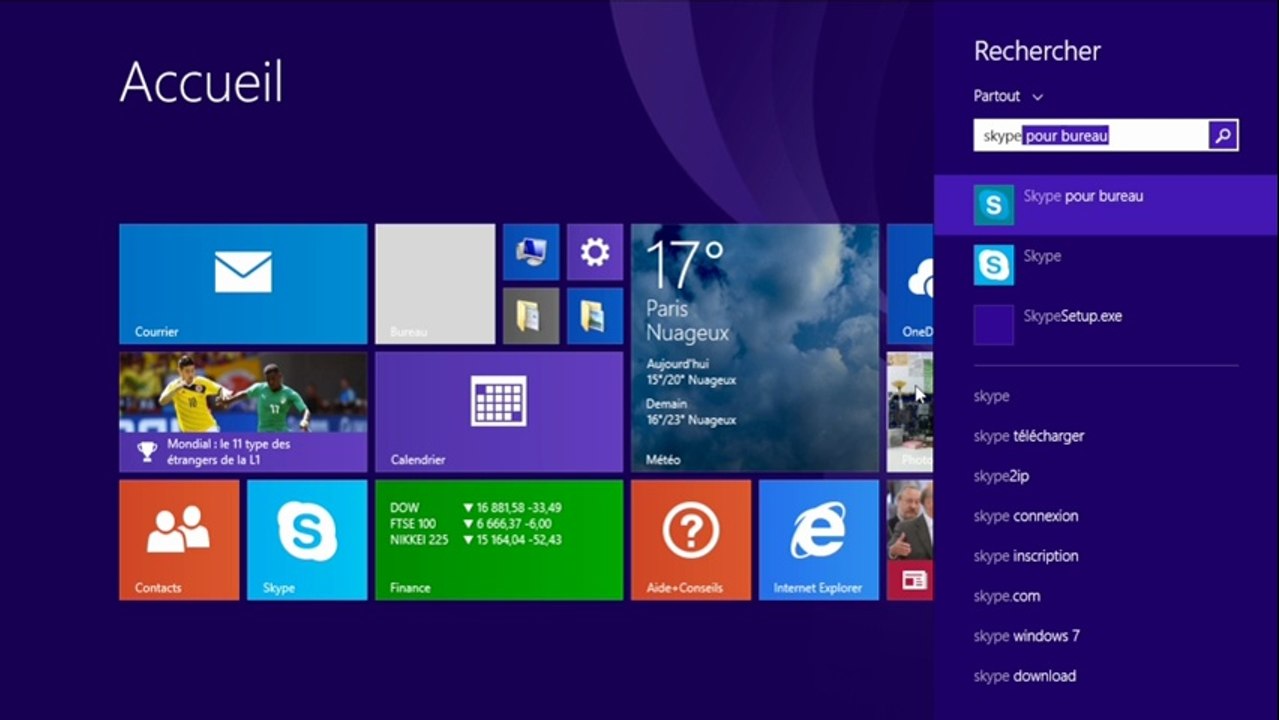Image resolution: width=1279 pixels, height=720 pixels.
Task: Open the Aide+Conseils help tile
Action: tap(691, 540)
